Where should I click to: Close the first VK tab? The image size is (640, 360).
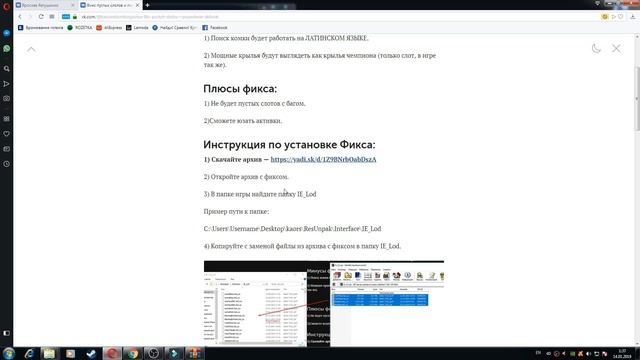click(73, 5)
